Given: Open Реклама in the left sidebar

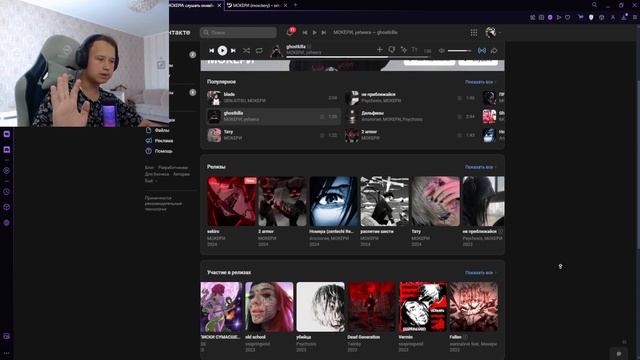Looking at the screenshot, I should click(159, 140).
